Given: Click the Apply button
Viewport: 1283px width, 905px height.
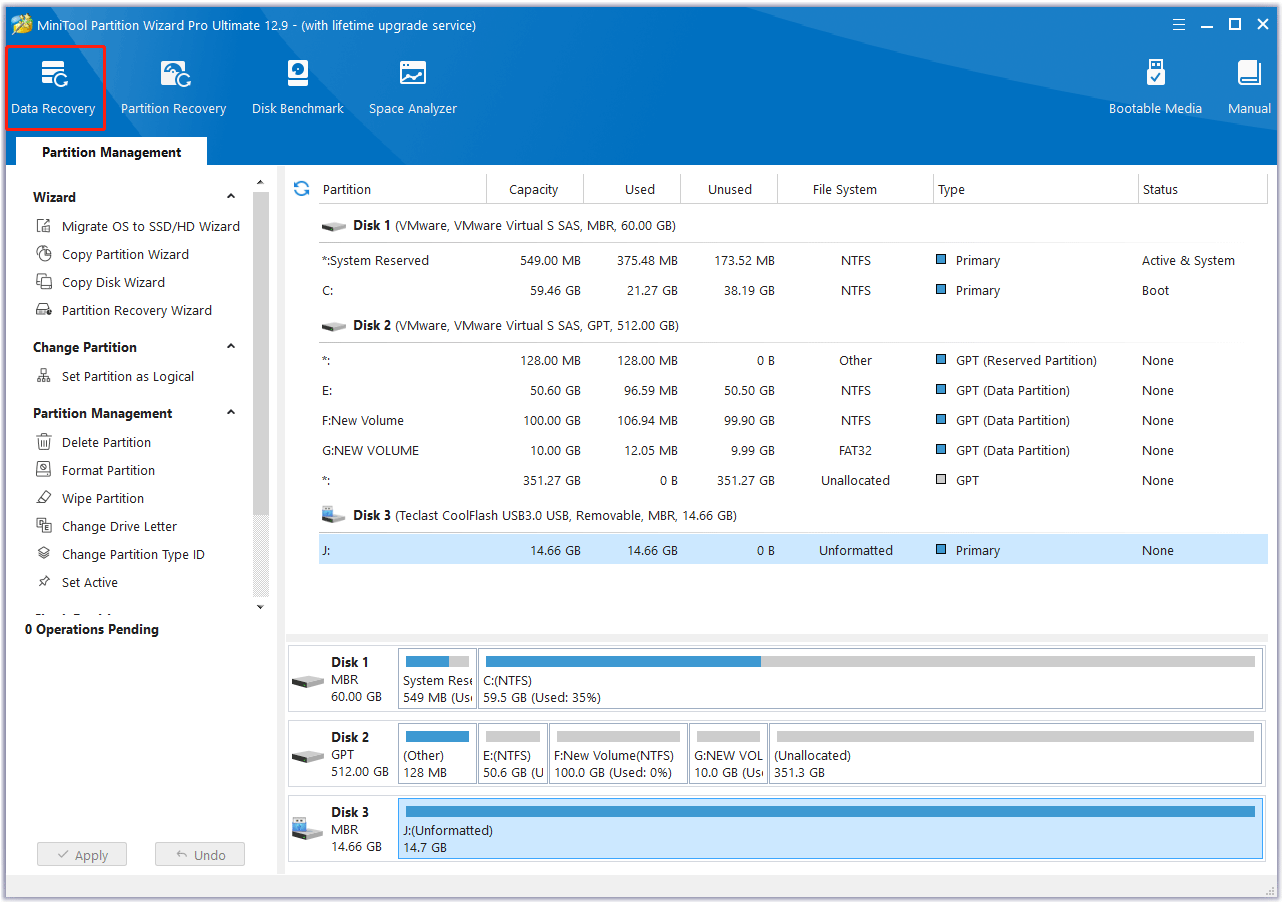Looking at the screenshot, I should coord(81,854).
